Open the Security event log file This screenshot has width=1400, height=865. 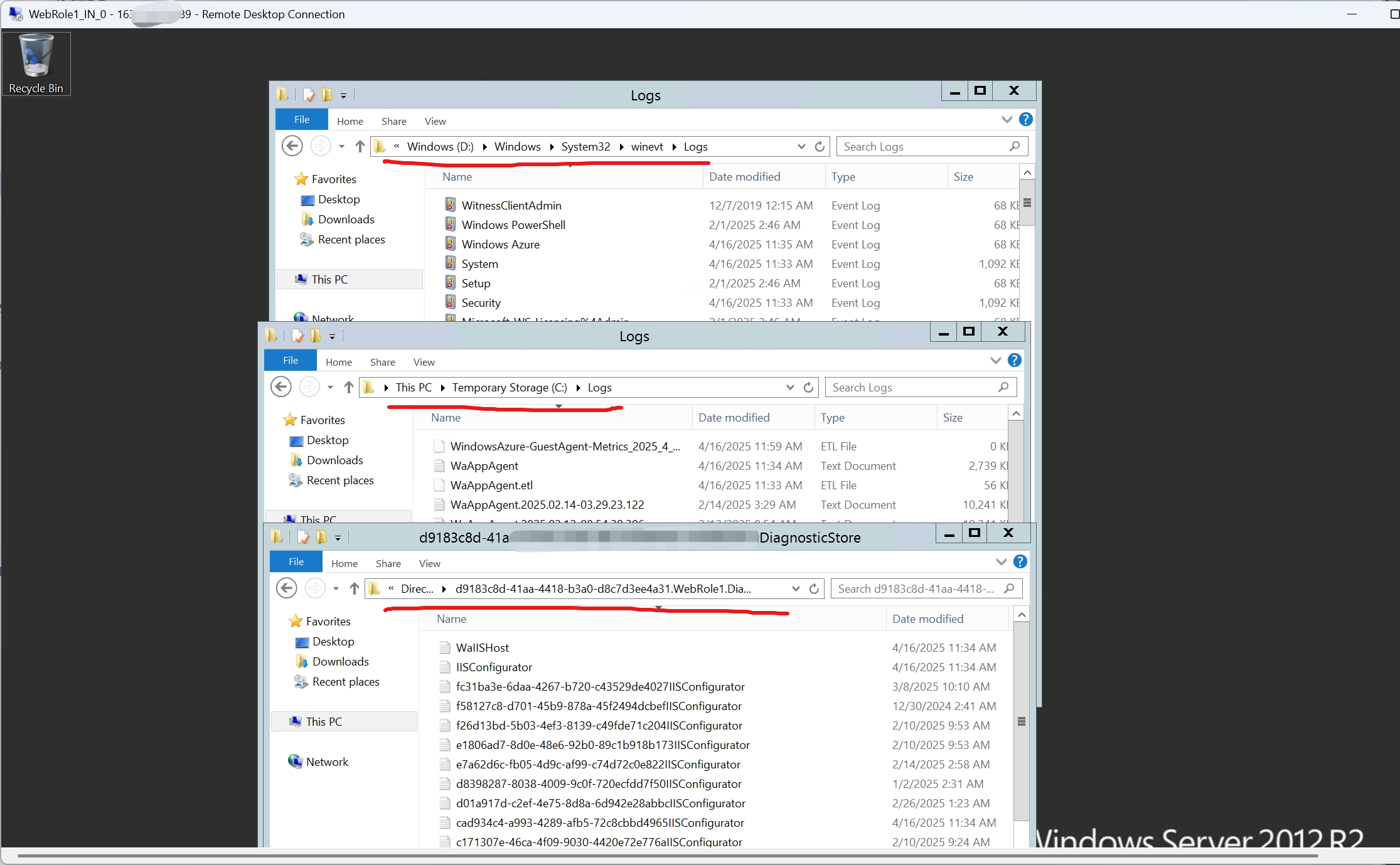point(481,303)
